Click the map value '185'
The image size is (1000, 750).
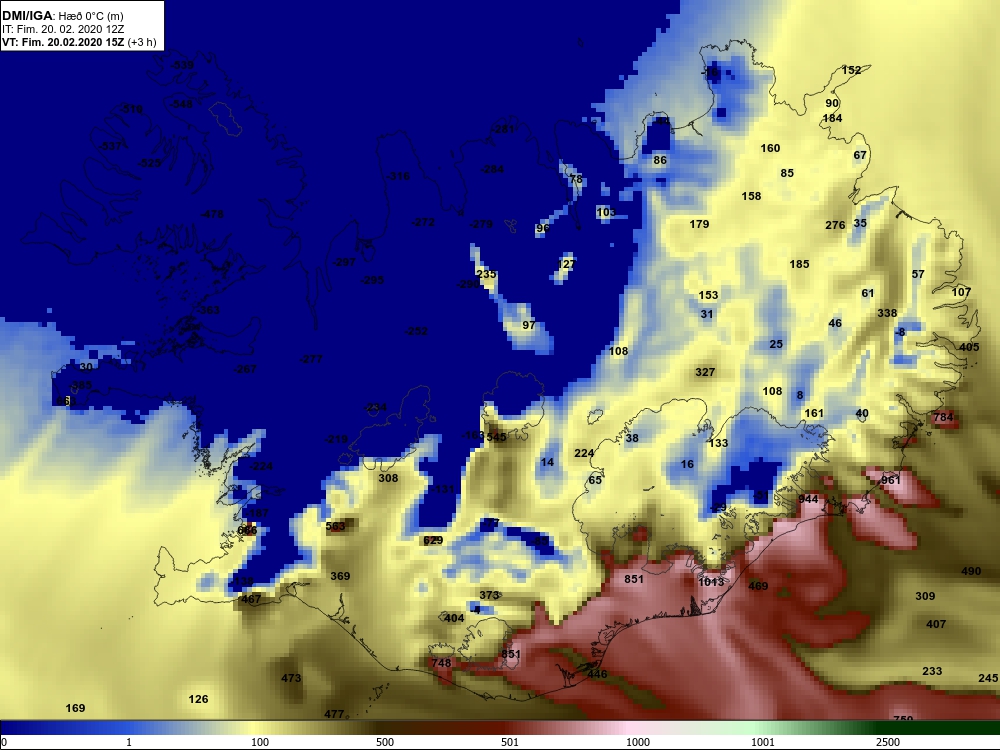pyautogui.click(x=799, y=264)
